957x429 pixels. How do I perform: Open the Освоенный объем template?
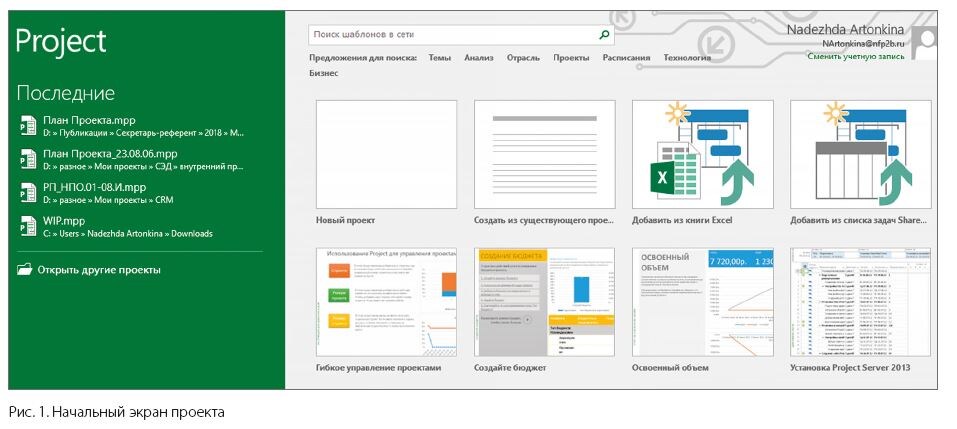pyautogui.click(x=702, y=302)
